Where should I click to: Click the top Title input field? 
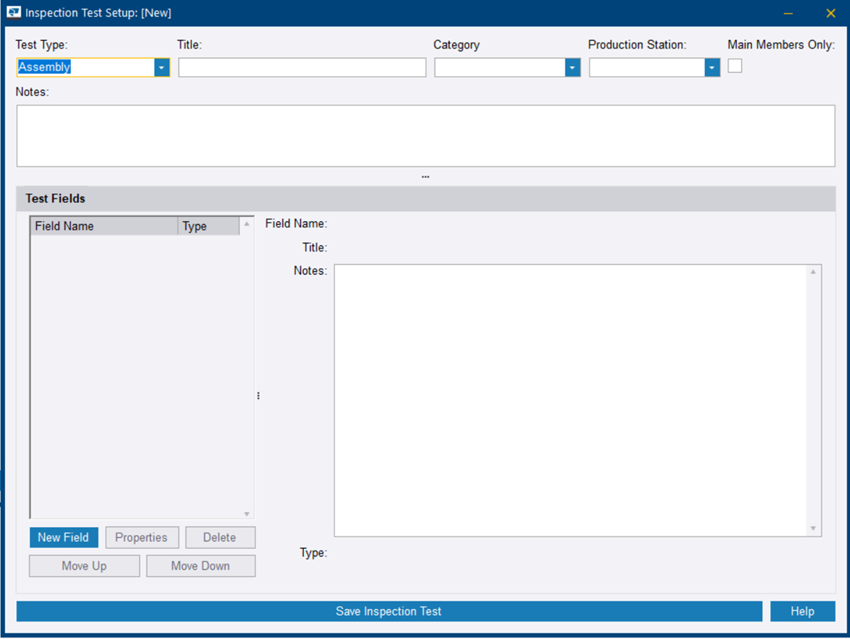coord(302,68)
